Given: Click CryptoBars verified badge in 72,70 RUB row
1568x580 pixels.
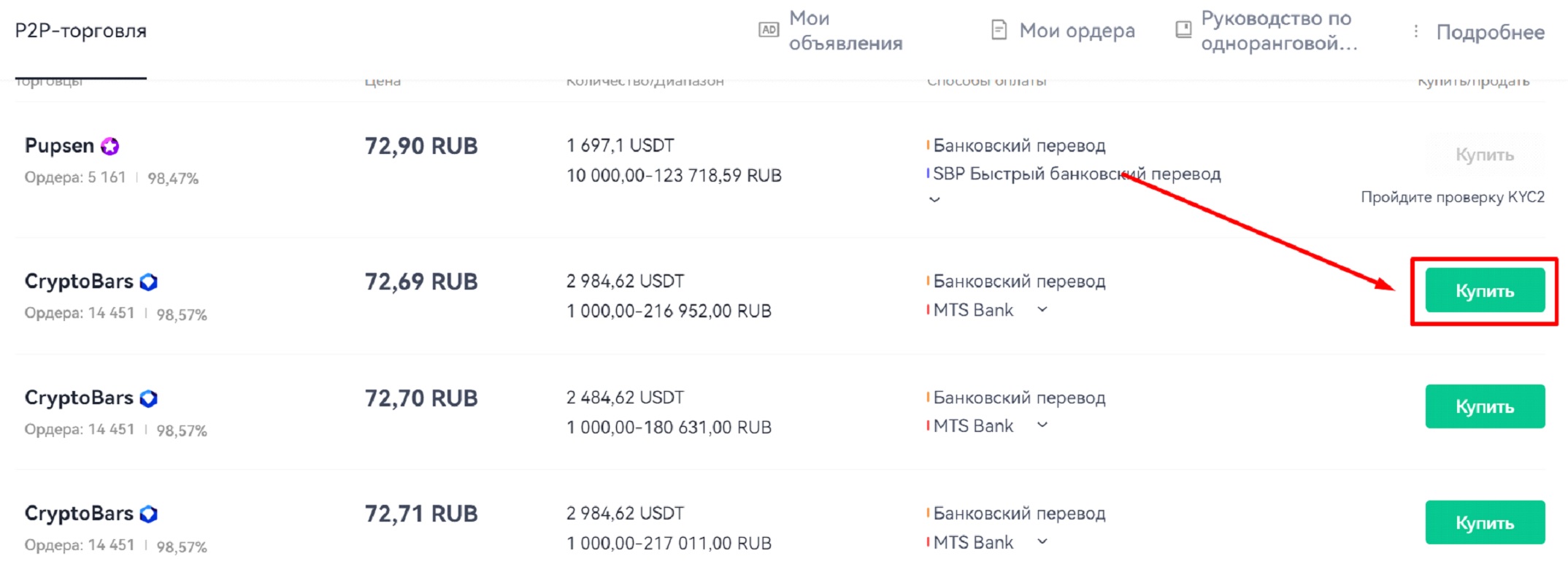Looking at the screenshot, I should [x=150, y=398].
